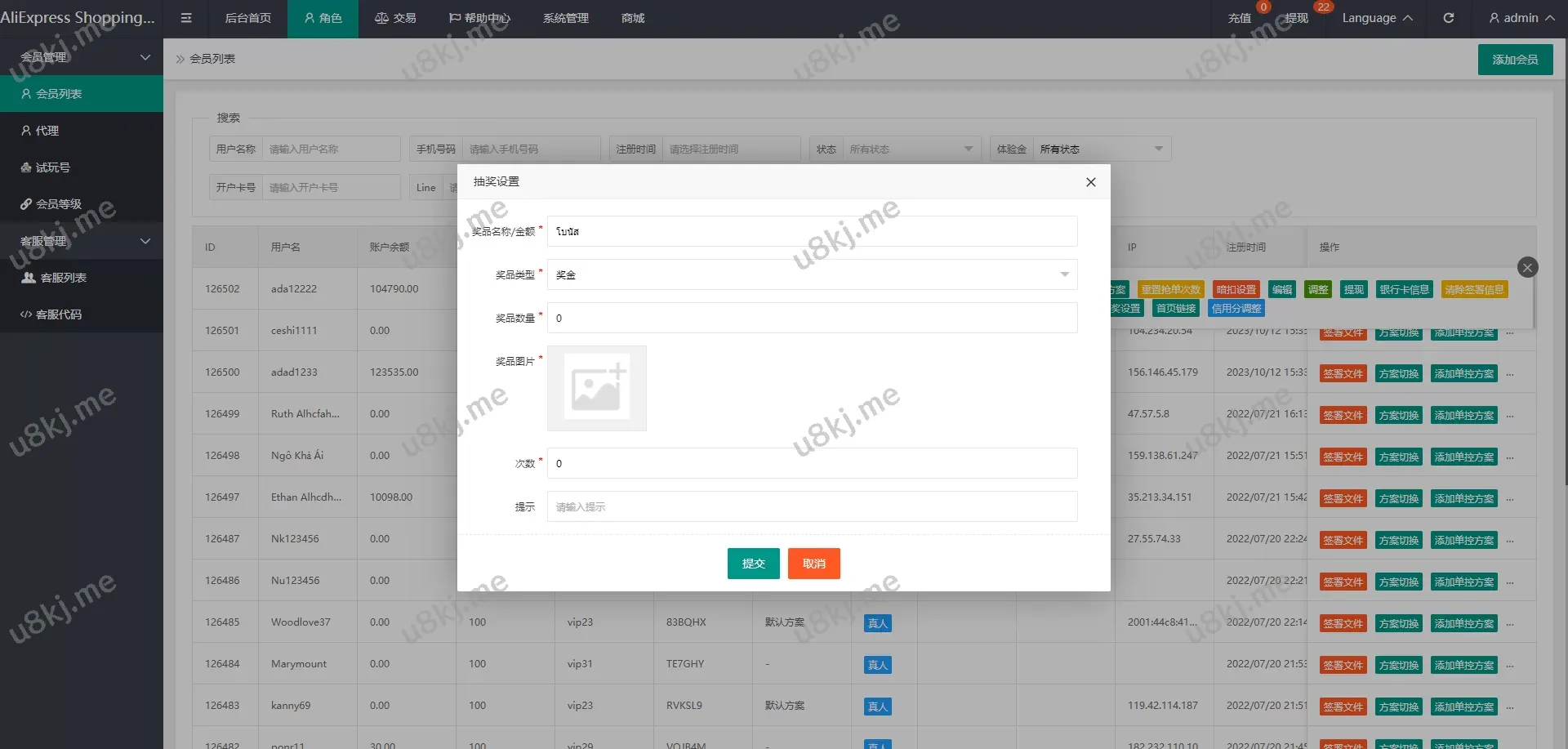This screenshot has height=749, width=1568.
Task: Open the 系统管理 top menu
Action: pos(565,18)
